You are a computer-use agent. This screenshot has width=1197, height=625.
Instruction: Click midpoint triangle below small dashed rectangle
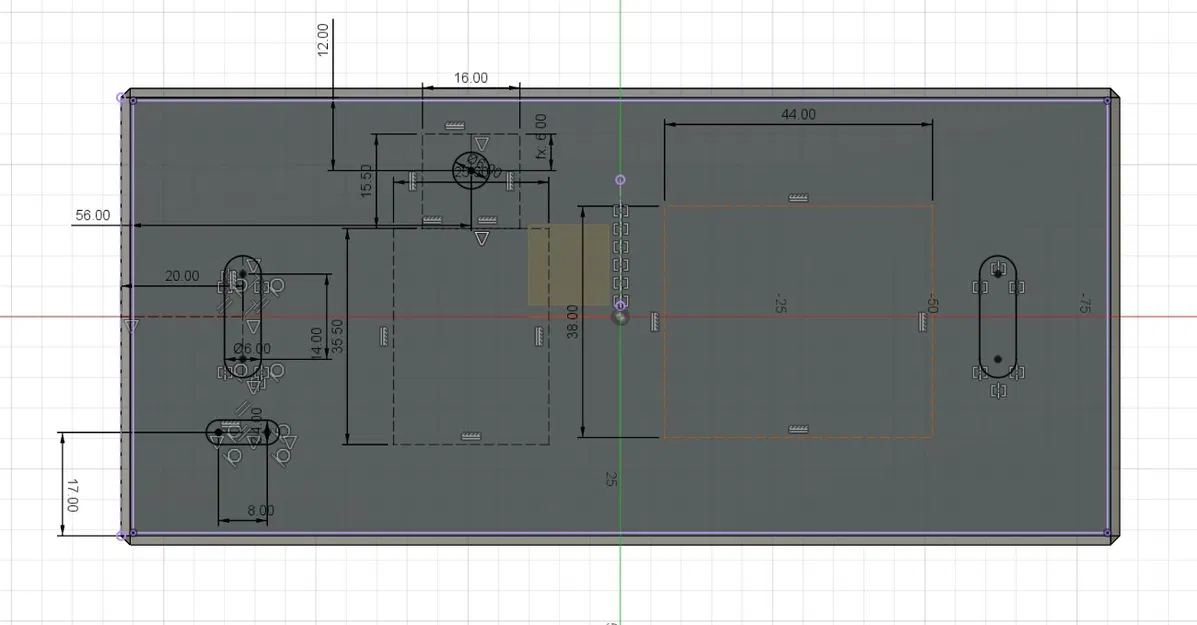point(482,239)
